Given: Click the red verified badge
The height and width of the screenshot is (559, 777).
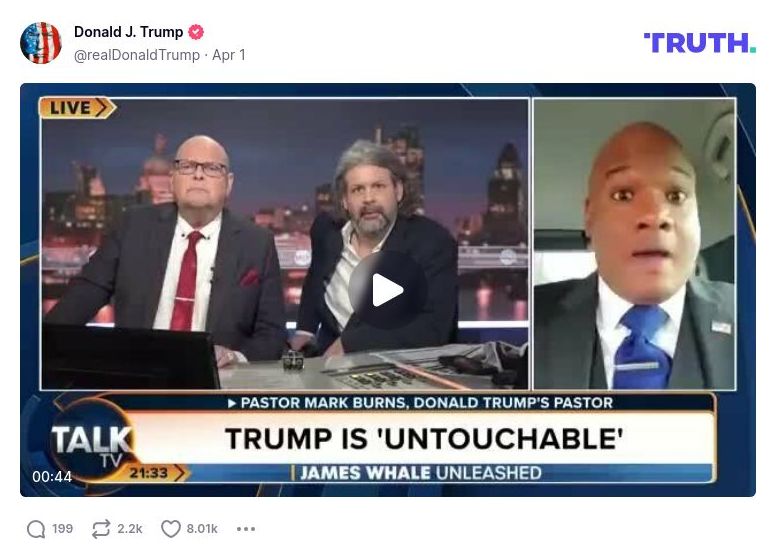Looking at the screenshot, I should tap(196, 32).
